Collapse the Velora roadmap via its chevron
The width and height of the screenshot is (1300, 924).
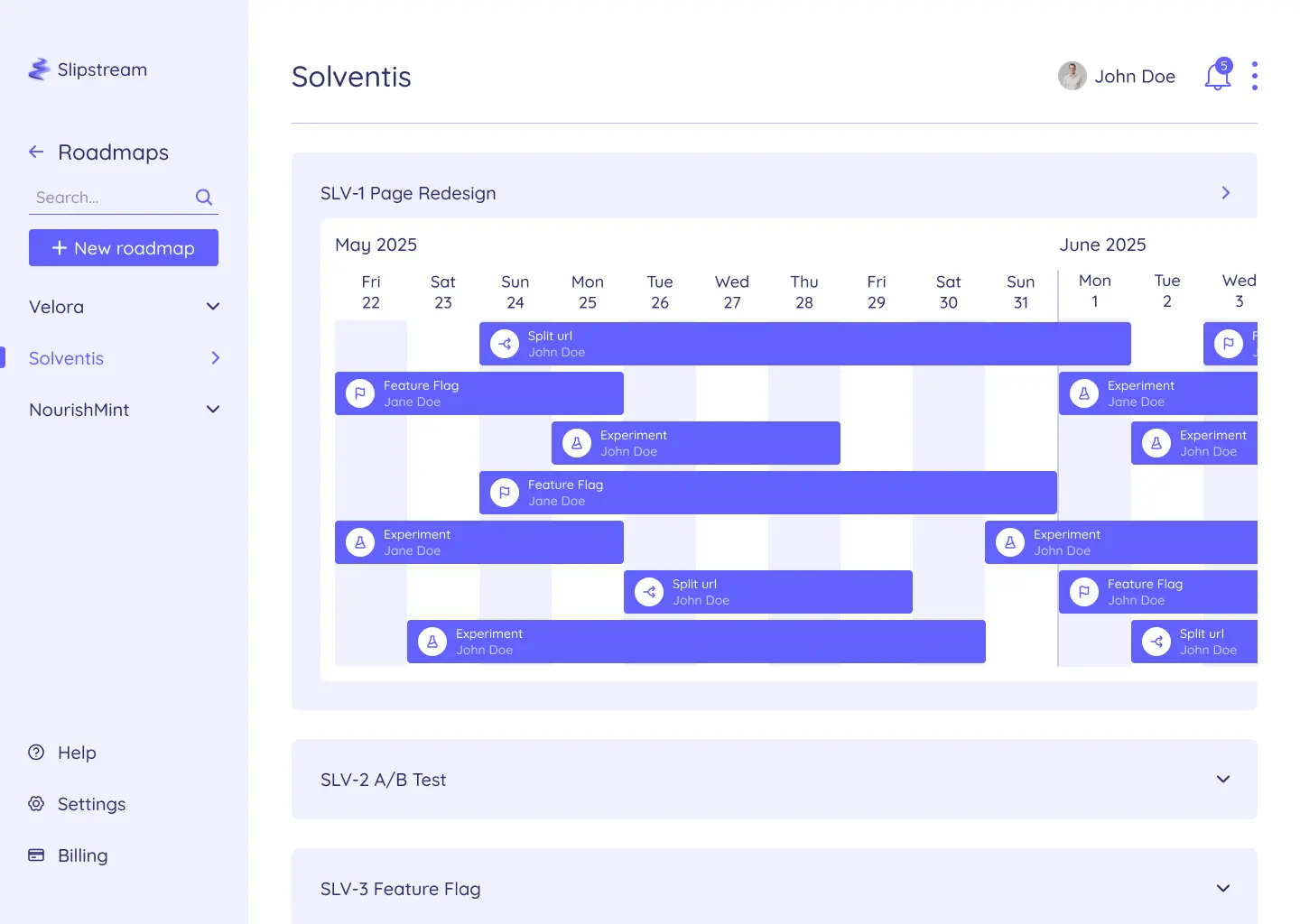[x=213, y=307]
